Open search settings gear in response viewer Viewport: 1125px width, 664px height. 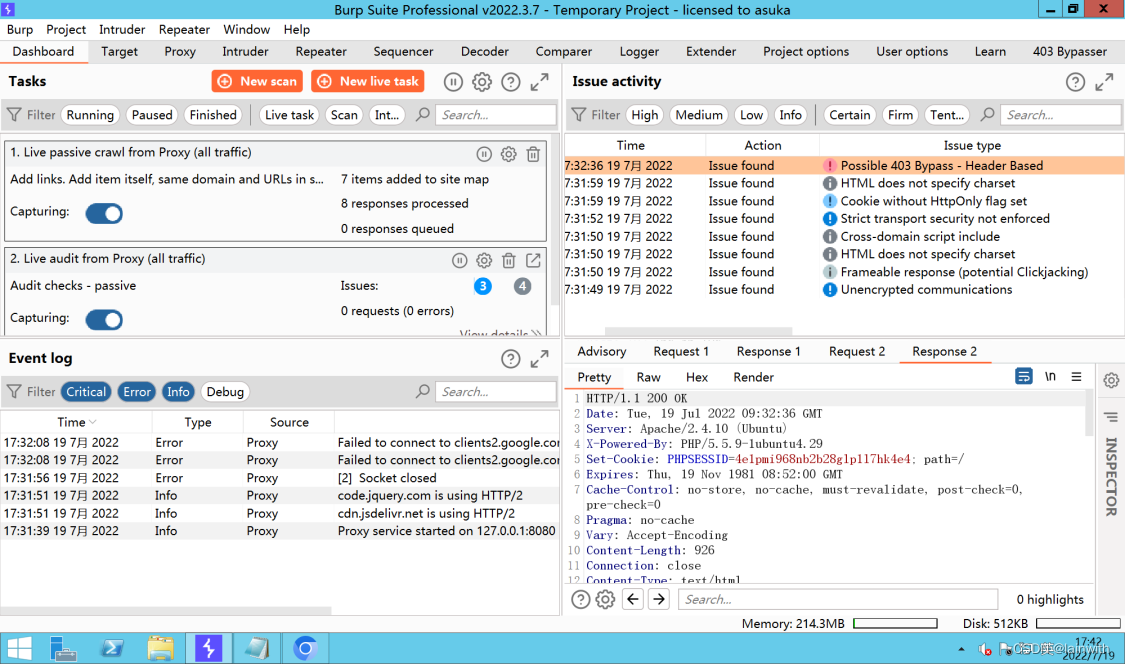click(606, 599)
